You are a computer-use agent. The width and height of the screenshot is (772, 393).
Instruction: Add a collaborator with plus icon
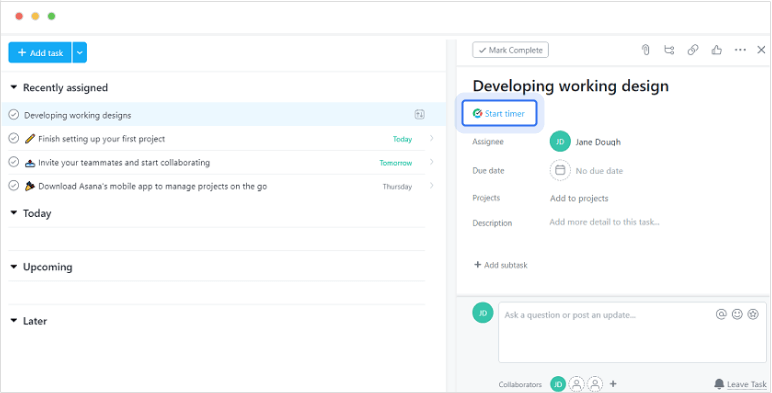tap(613, 384)
